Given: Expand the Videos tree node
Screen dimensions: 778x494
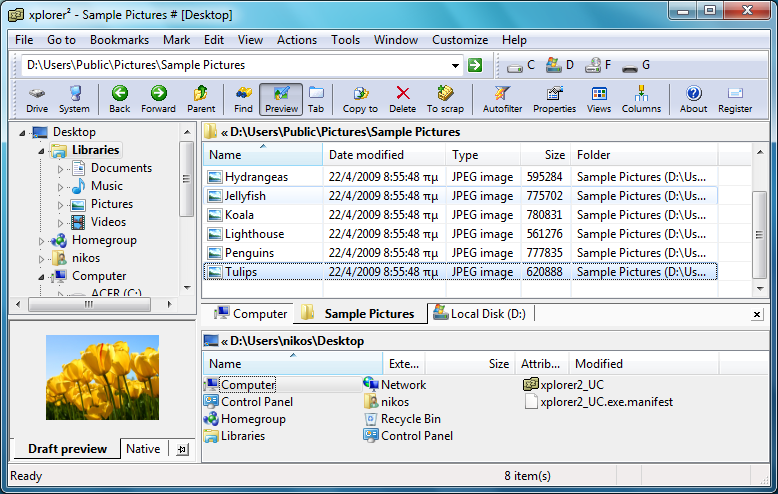Looking at the screenshot, I should tap(60, 223).
